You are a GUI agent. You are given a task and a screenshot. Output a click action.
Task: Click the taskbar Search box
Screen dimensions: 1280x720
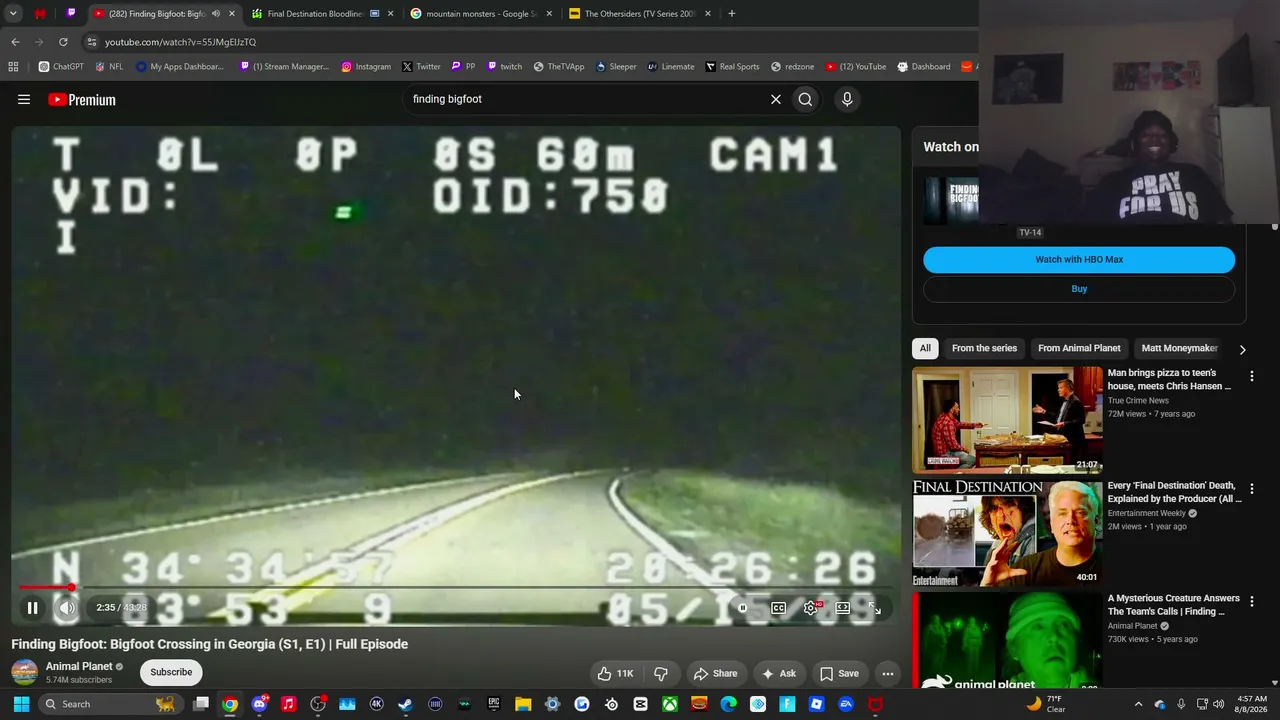point(110,704)
